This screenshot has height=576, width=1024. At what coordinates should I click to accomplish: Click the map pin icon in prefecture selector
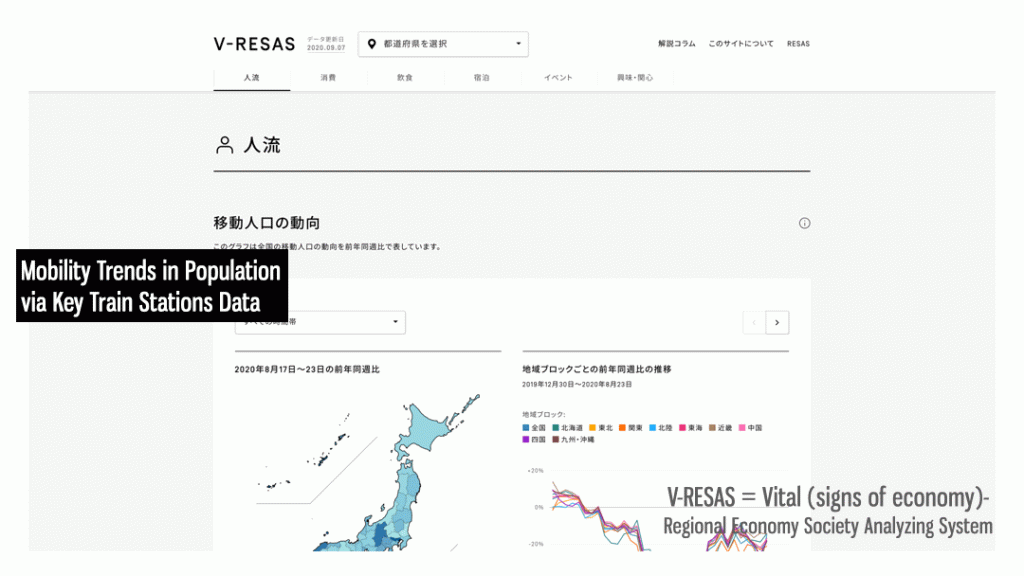click(x=370, y=43)
